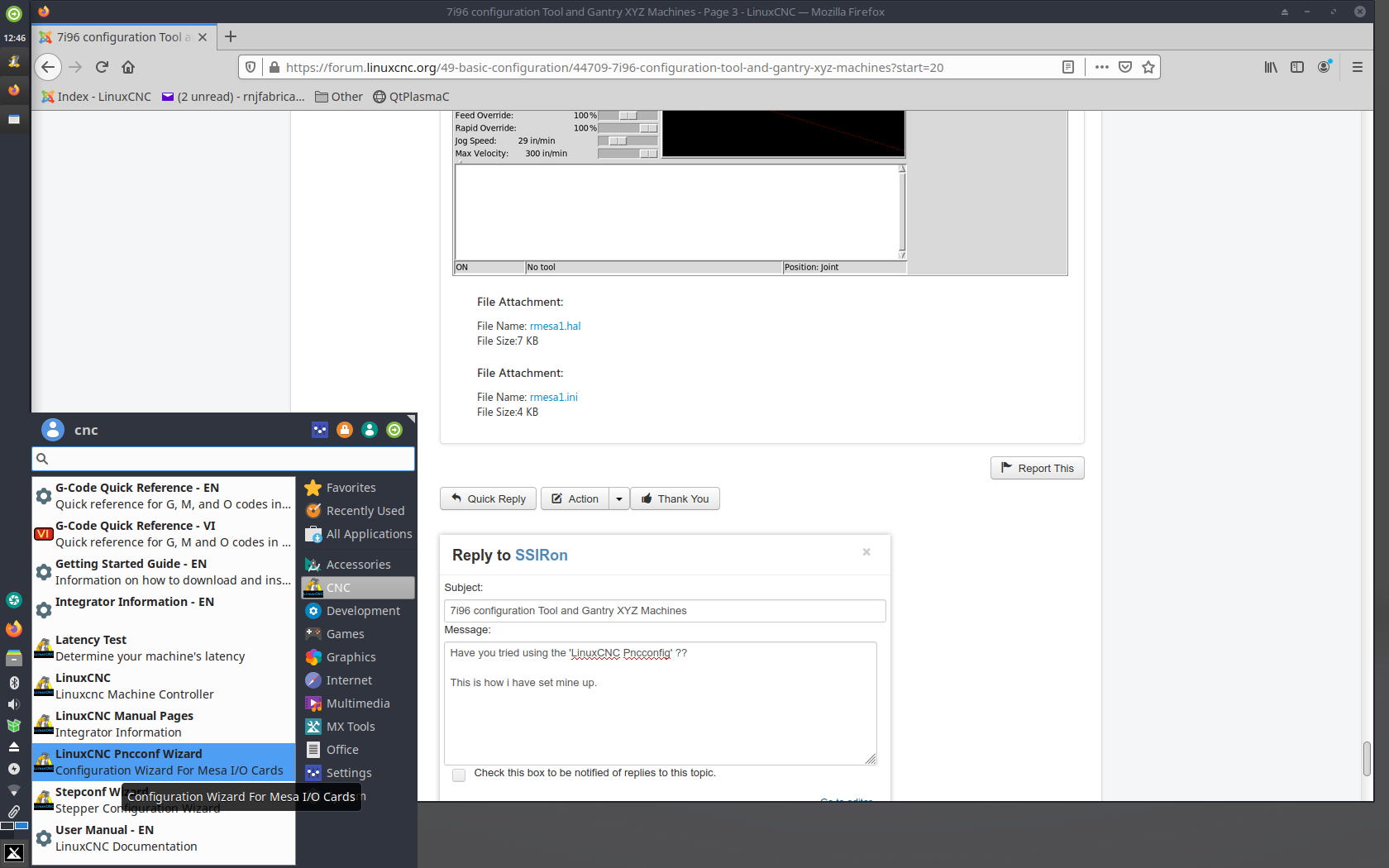Image resolution: width=1389 pixels, height=868 pixels.
Task: Save the page to Pocket
Action: pos(1125,67)
